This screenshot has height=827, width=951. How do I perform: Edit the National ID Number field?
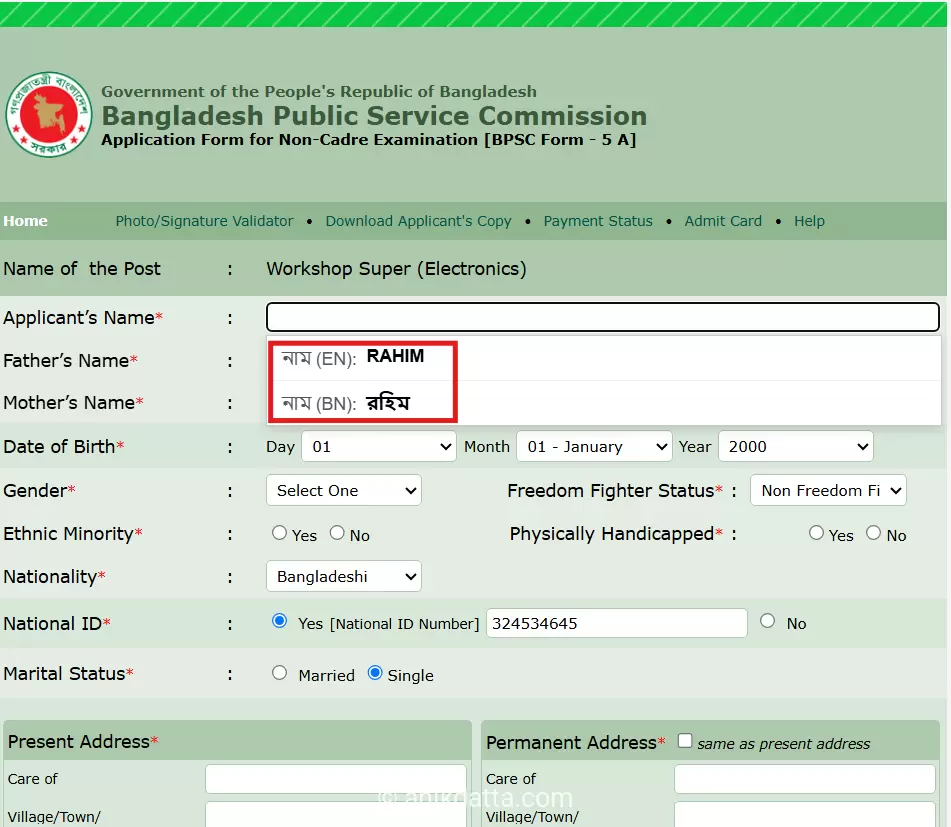(617, 623)
